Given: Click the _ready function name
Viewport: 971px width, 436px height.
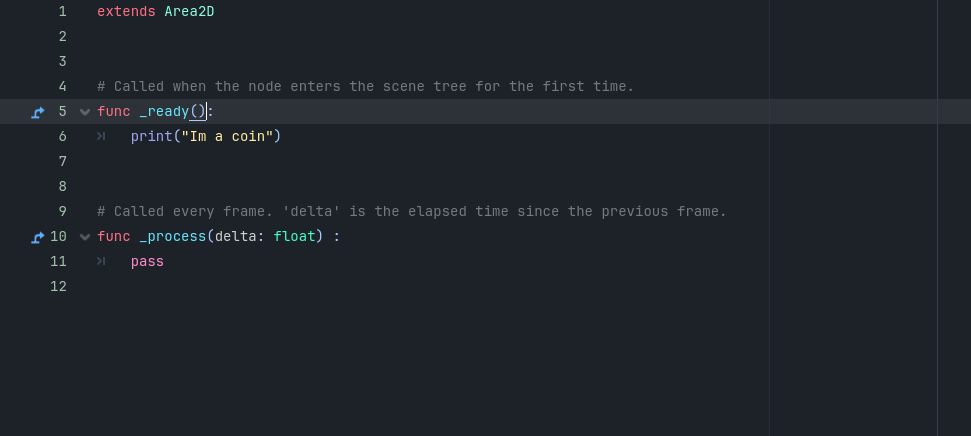Looking at the screenshot, I should click(164, 111).
